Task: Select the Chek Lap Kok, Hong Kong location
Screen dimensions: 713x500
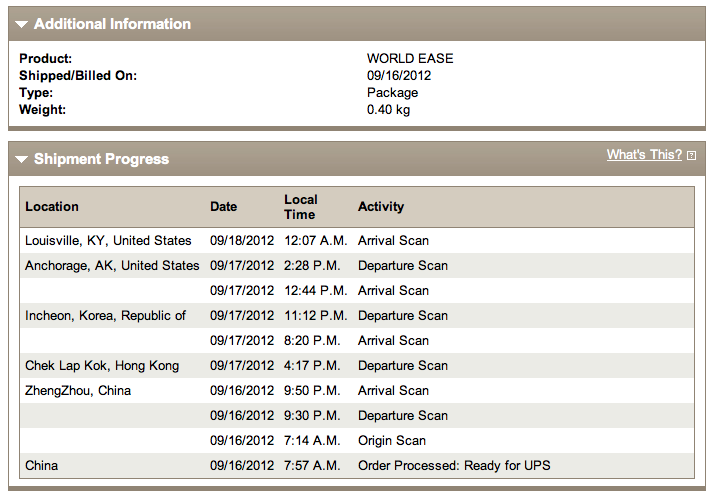Action: (102, 366)
